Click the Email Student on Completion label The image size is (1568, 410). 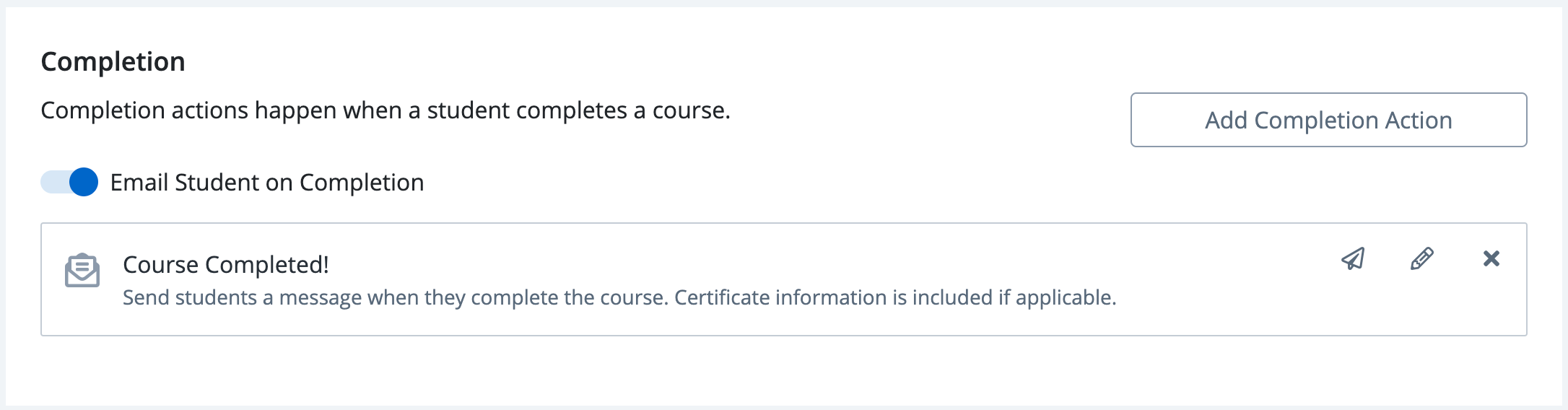(266, 183)
